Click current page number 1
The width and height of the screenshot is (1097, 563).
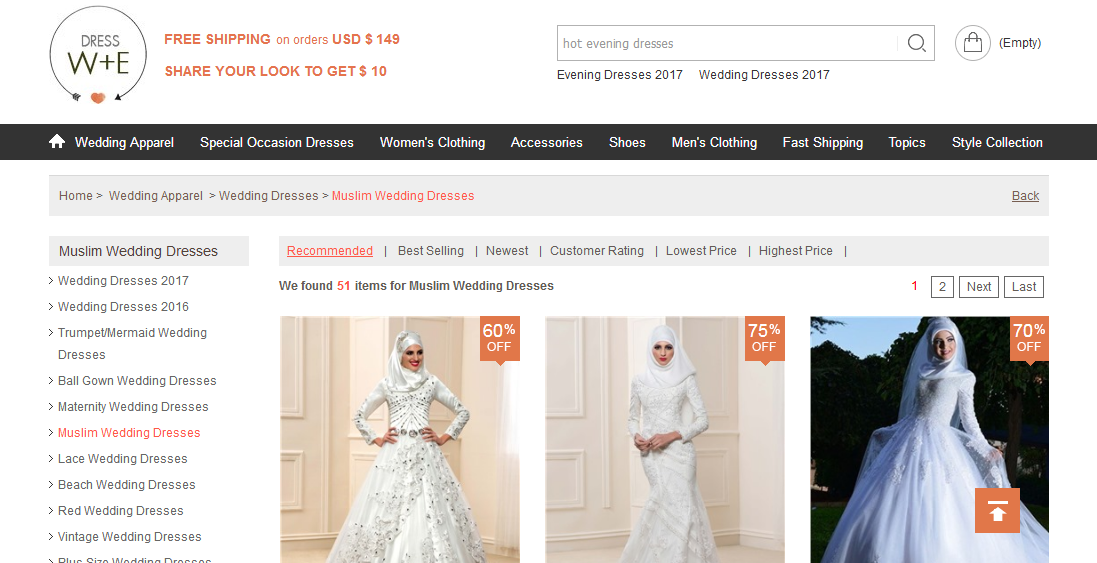pos(914,286)
